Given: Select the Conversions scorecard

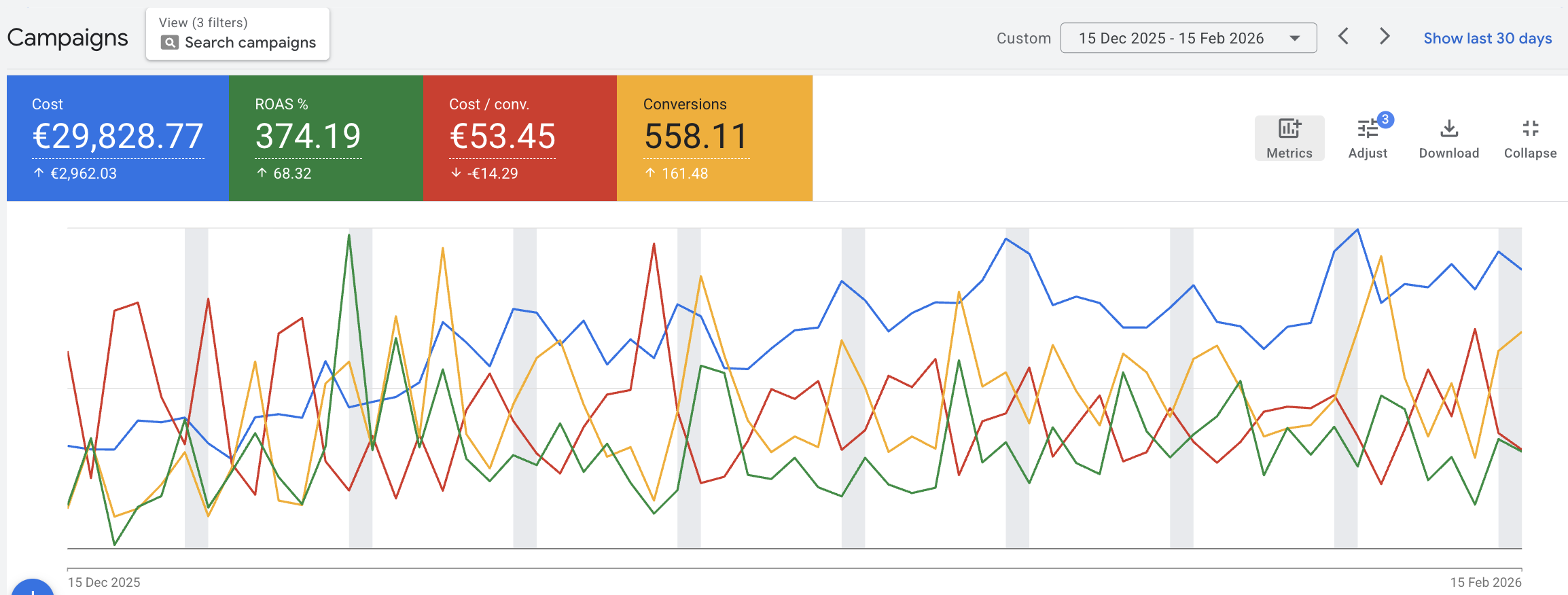Looking at the screenshot, I should tap(696, 137).
